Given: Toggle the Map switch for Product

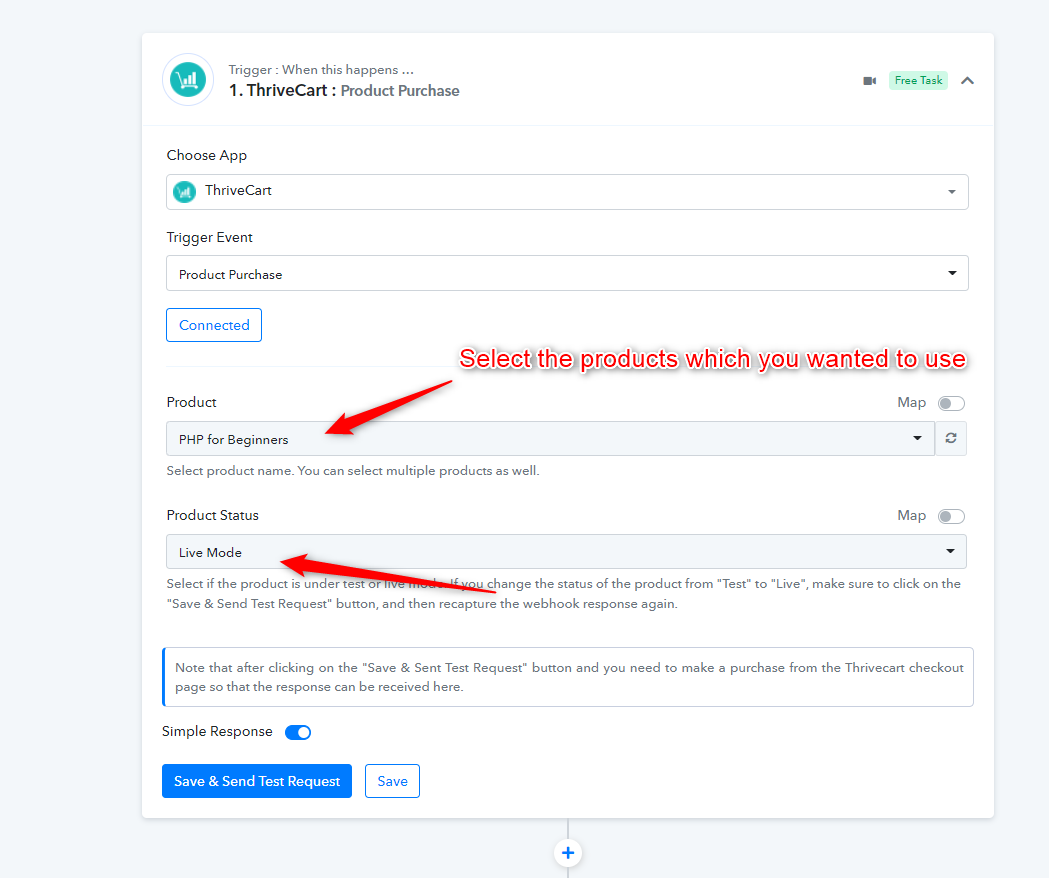Looking at the screenshot, I should (x=951, y=404).
